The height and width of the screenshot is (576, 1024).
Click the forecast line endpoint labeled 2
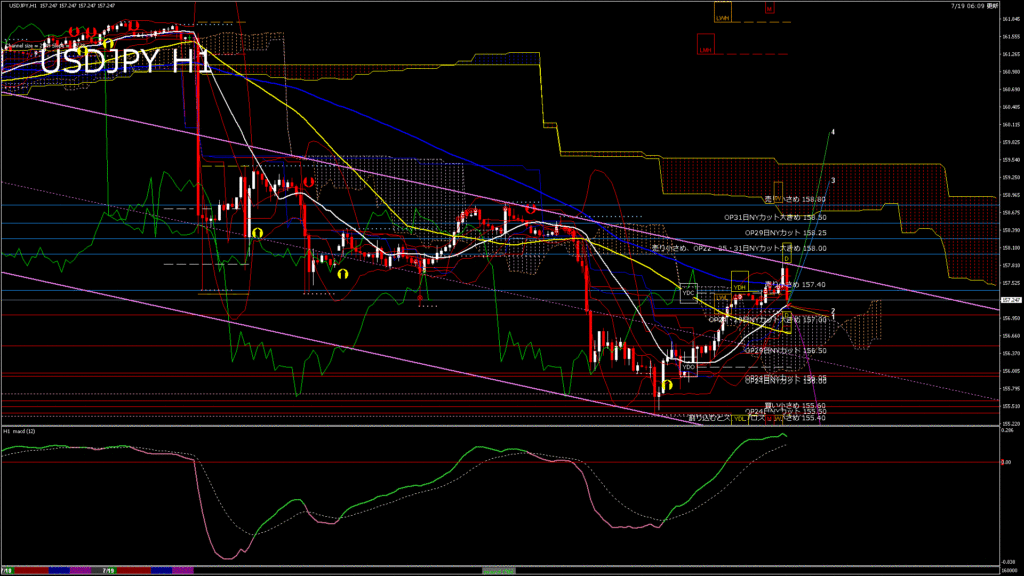click(x=833, y=311)
